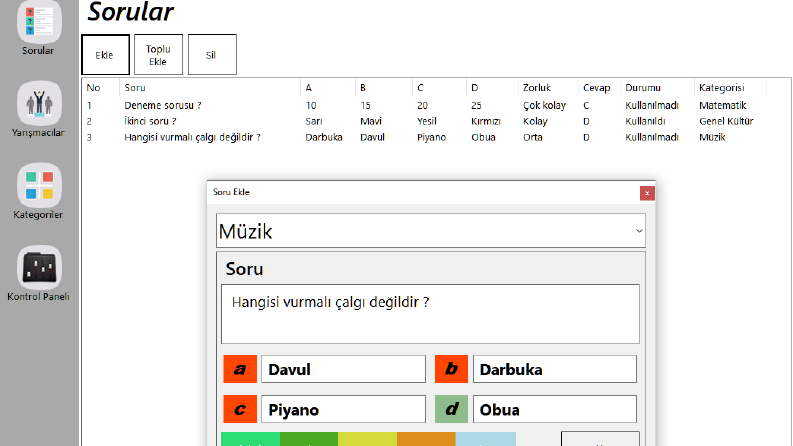Pick the dark green difficulty swatch
The height and width of the screenshot is (446, 793).
(x=309, y=439)
